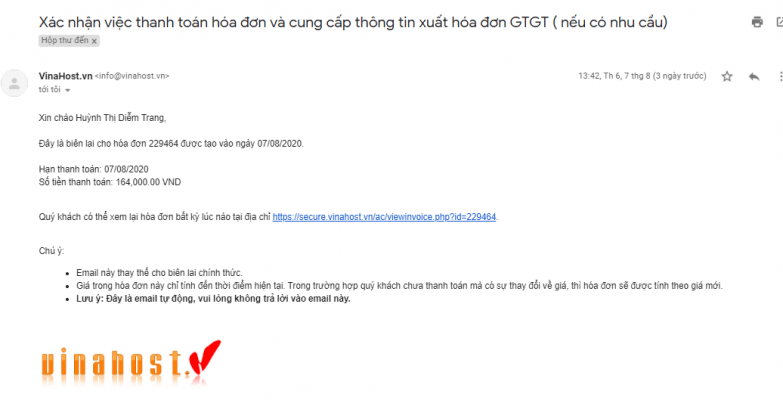Viewport: 783px width, 400px height.
Task: Click the 'Hộp thư đến' inbox label
Action: click(x=65, y=41)
